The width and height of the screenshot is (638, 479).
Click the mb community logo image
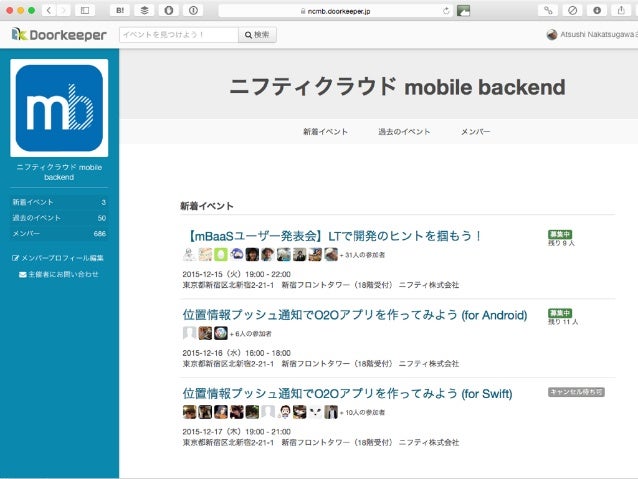[x=59, y=108]
